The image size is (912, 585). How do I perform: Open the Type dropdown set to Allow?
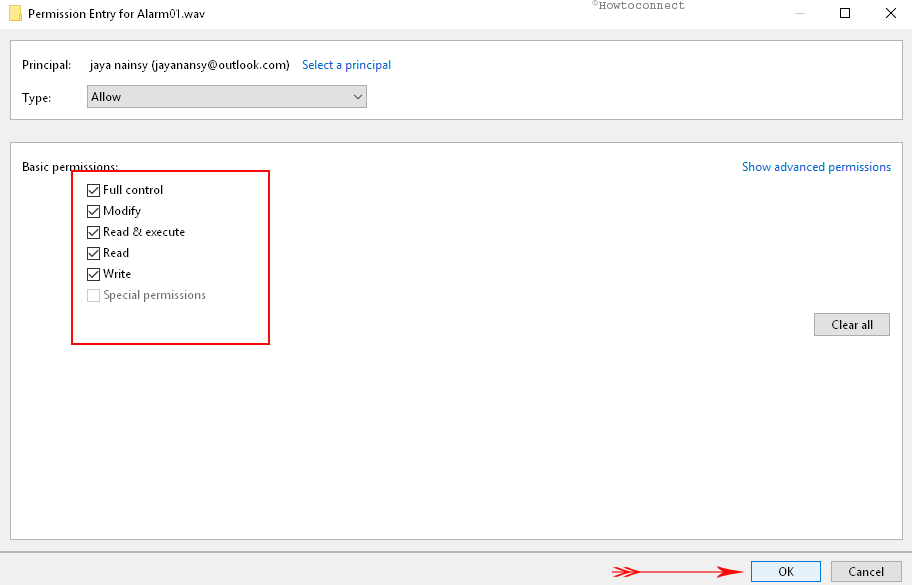point(227,97)
